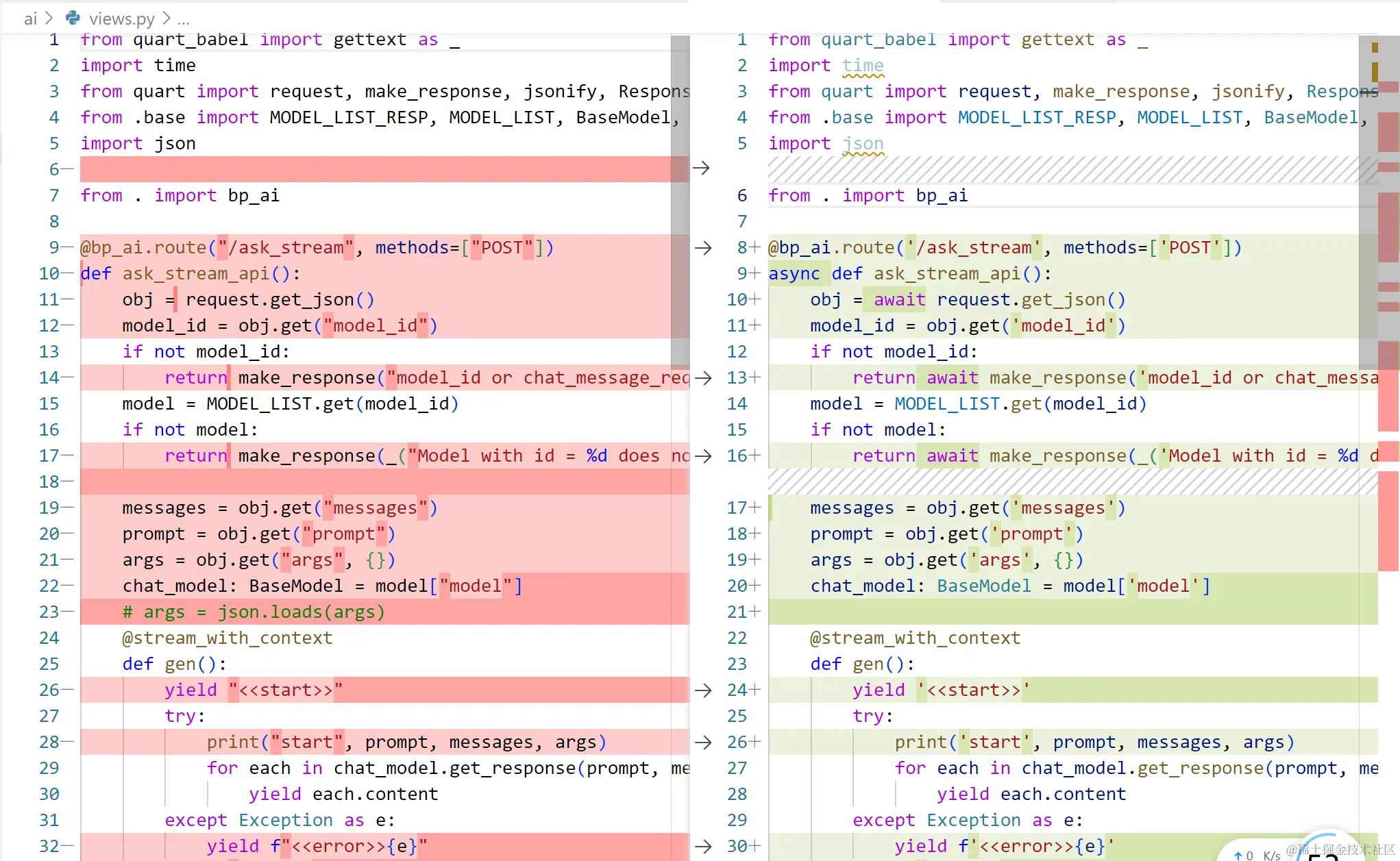The height and width of the screenshot is (861, 1400).
Task: Click '@stream_with_context' in left pane
Action: pyautogui.click(x=227, y=638)
